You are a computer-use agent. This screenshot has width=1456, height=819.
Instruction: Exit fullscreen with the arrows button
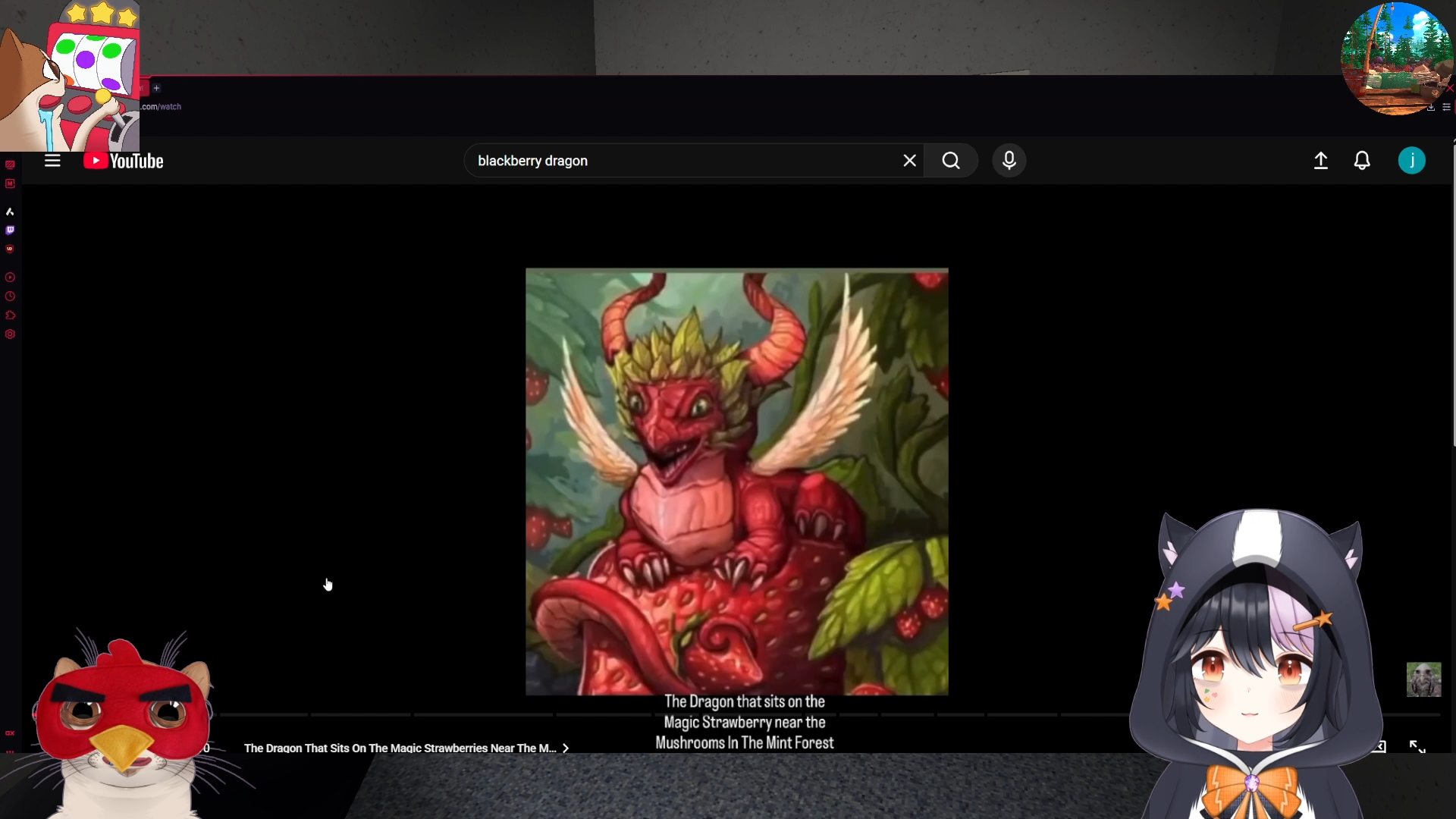pyautogui.click(x=1417, y=747)
